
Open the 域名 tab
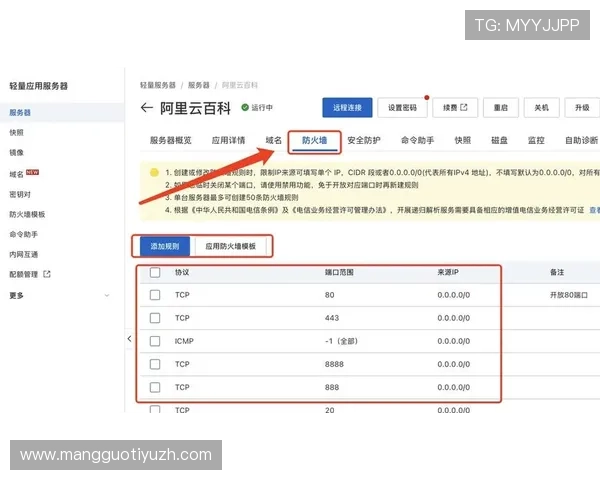point(274,140)
